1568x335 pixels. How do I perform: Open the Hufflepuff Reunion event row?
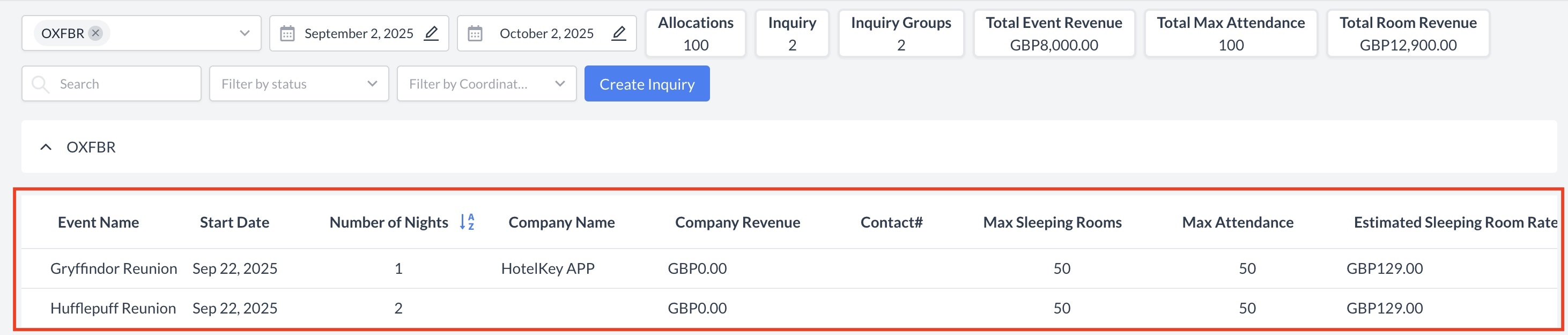pyautogui.click(x=113, y=308)
